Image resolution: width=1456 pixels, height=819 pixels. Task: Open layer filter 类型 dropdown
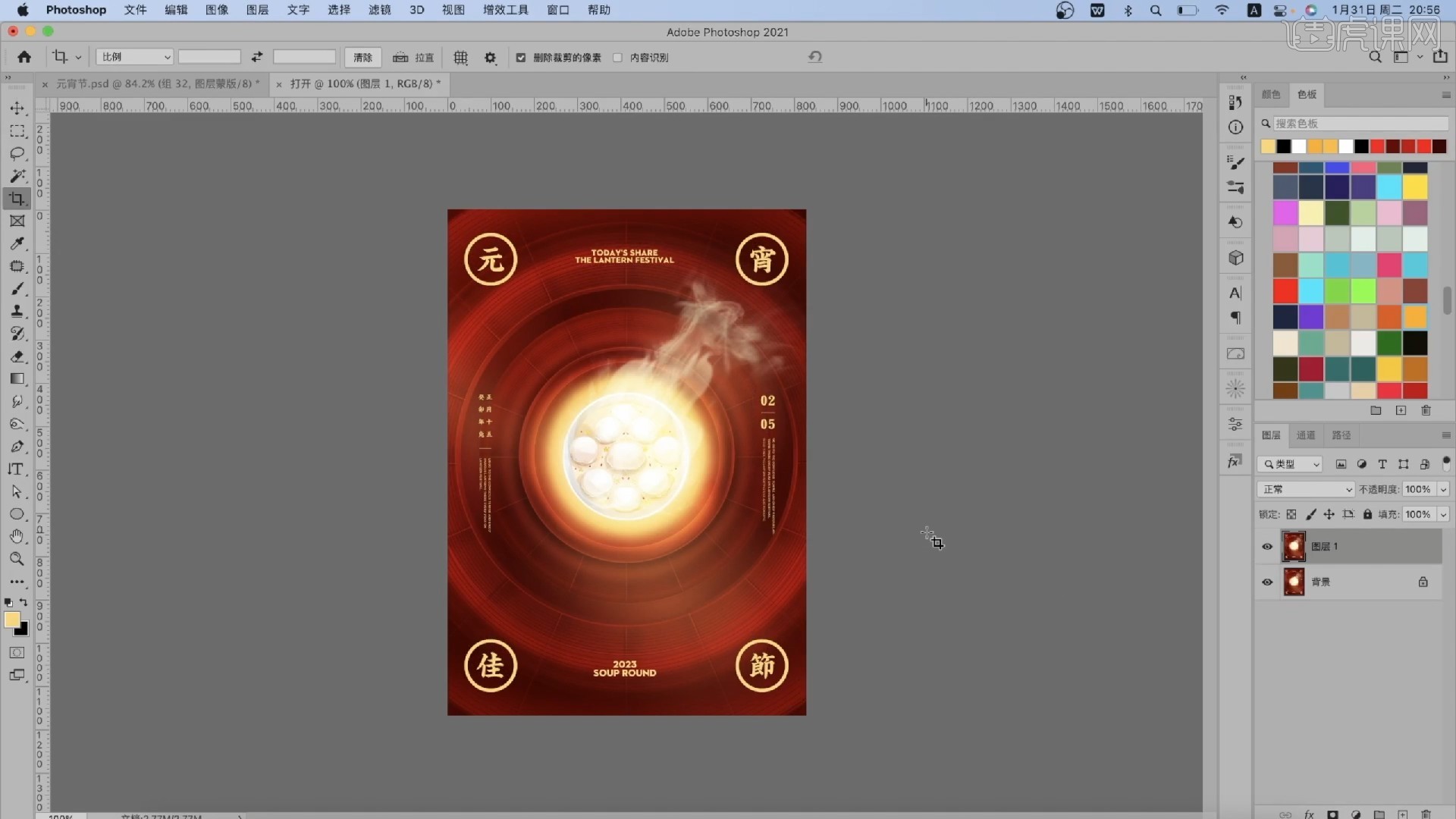pos(1290,464)
